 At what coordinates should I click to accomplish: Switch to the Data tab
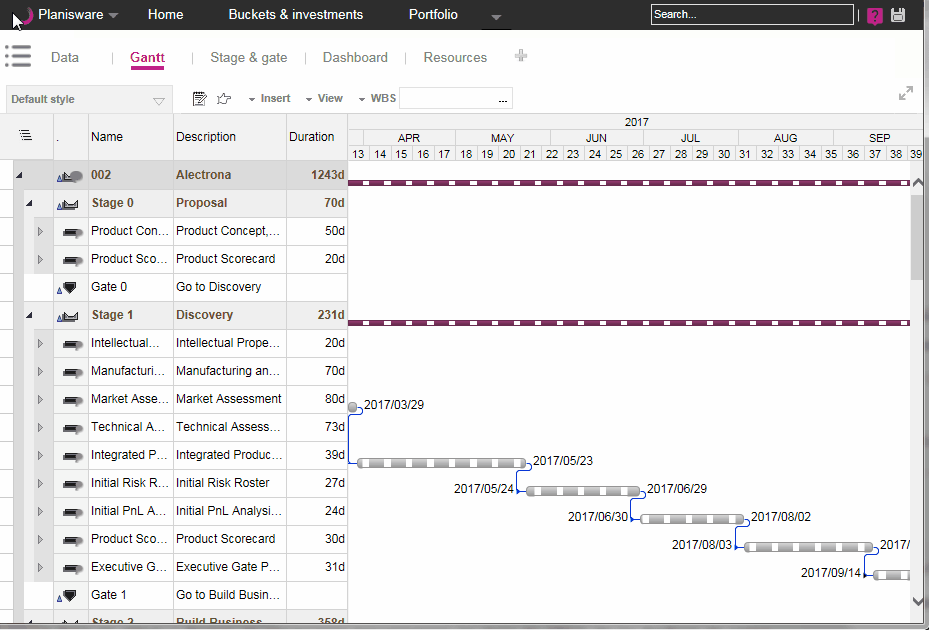(x=65, y=57)
